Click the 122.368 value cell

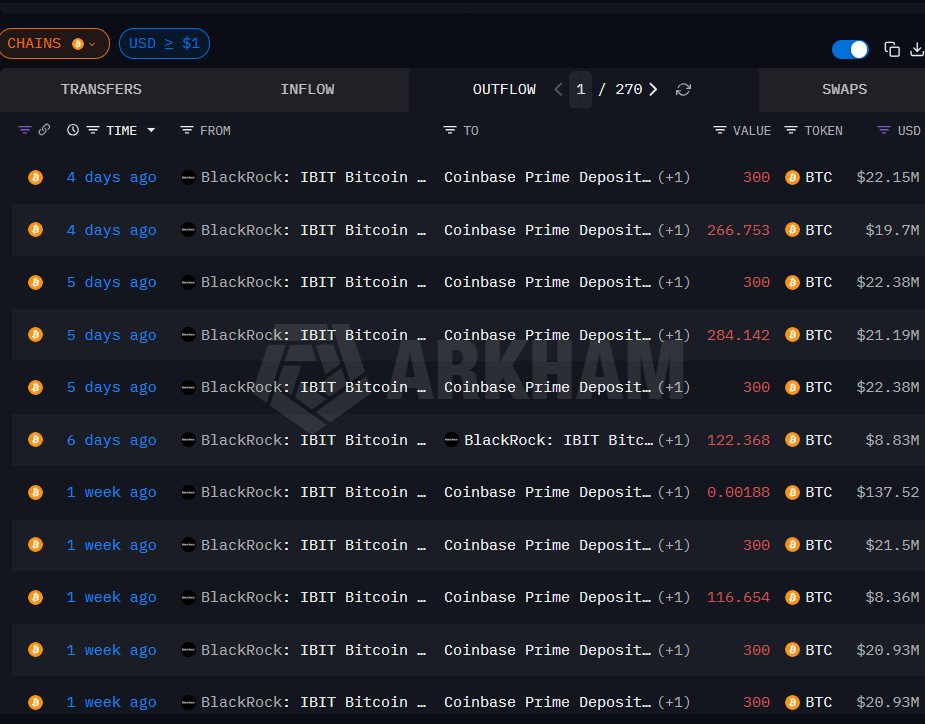[x=738, y=440]
